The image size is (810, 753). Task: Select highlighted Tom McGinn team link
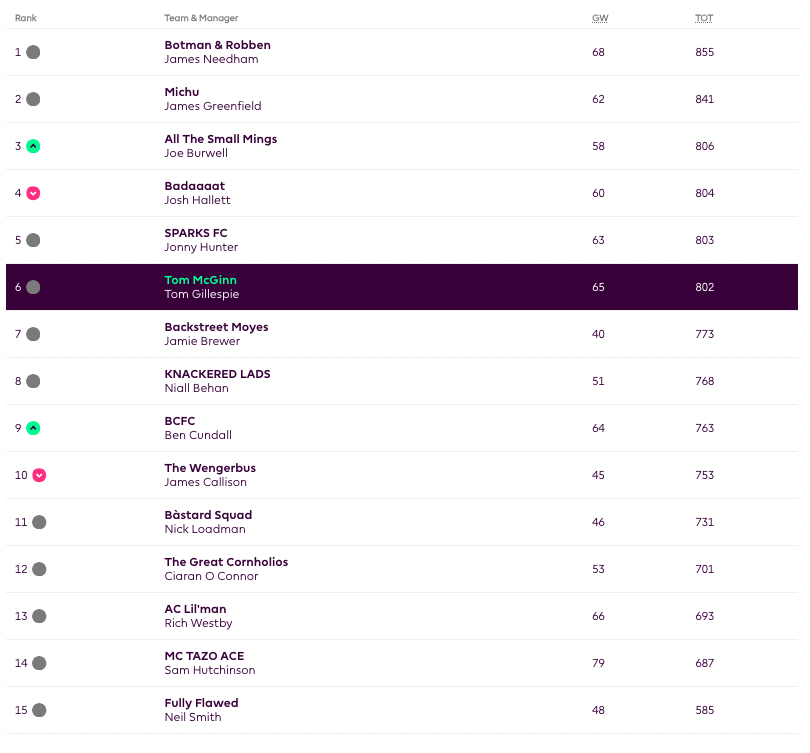(x=200, y=280)
